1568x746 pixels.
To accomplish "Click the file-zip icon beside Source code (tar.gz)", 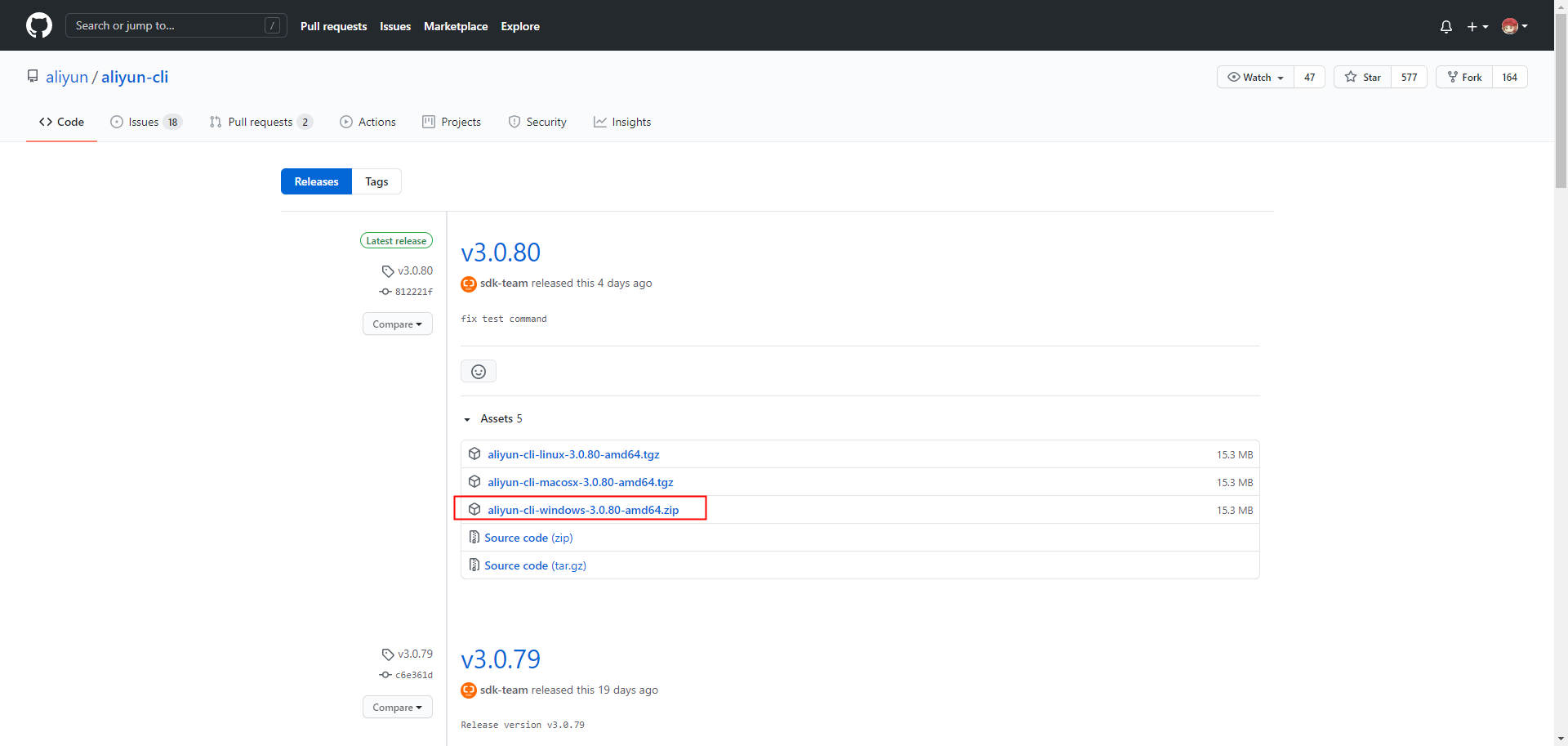I will point(474,565).
